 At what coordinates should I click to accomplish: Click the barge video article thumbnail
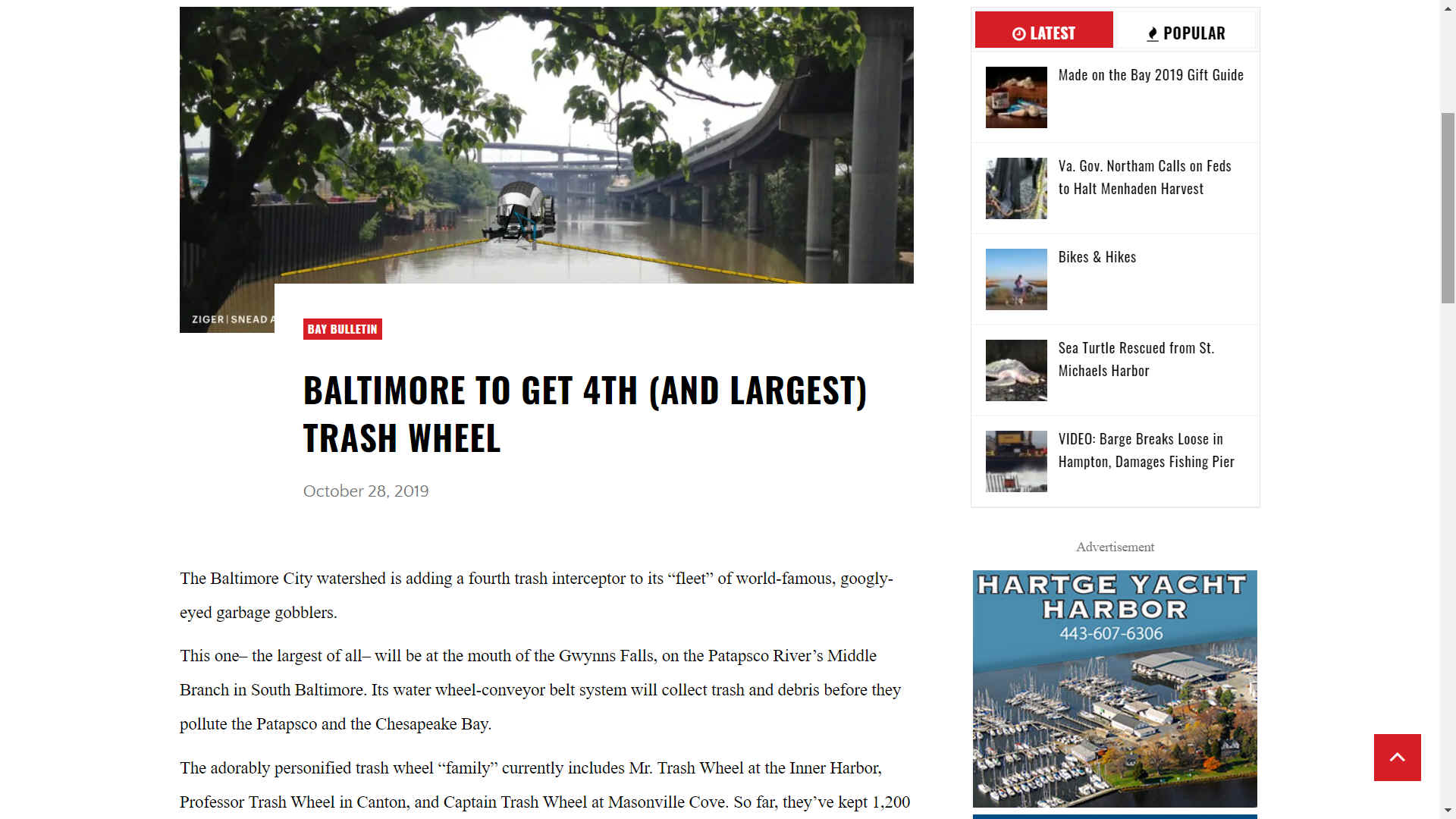click(1016, 461)
